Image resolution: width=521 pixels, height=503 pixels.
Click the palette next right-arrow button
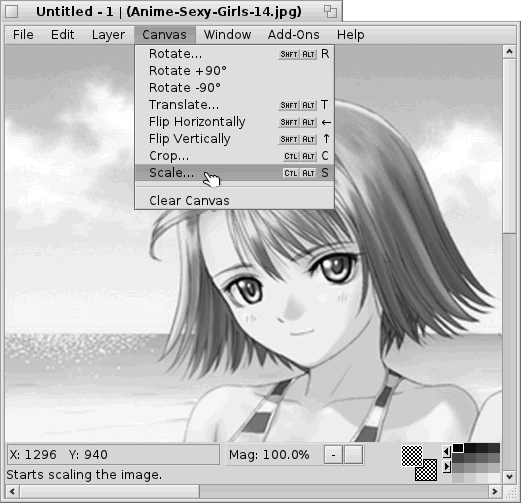click(x=446, y=466)
